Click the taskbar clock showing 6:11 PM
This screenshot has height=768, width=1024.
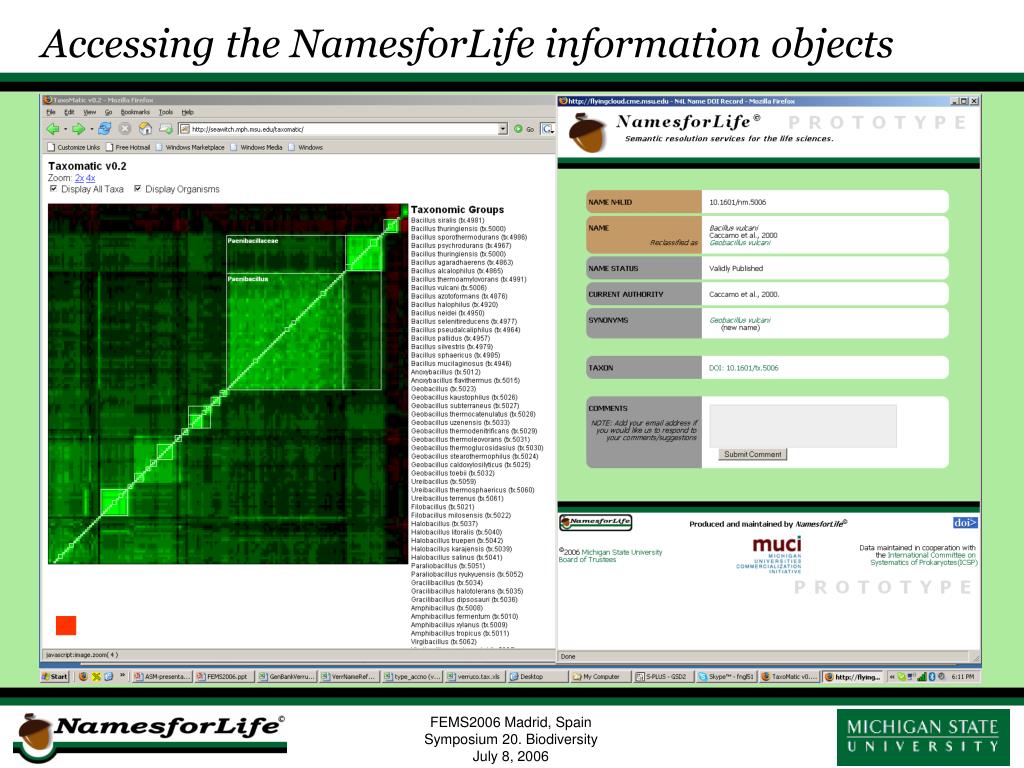tap(963, 677)
